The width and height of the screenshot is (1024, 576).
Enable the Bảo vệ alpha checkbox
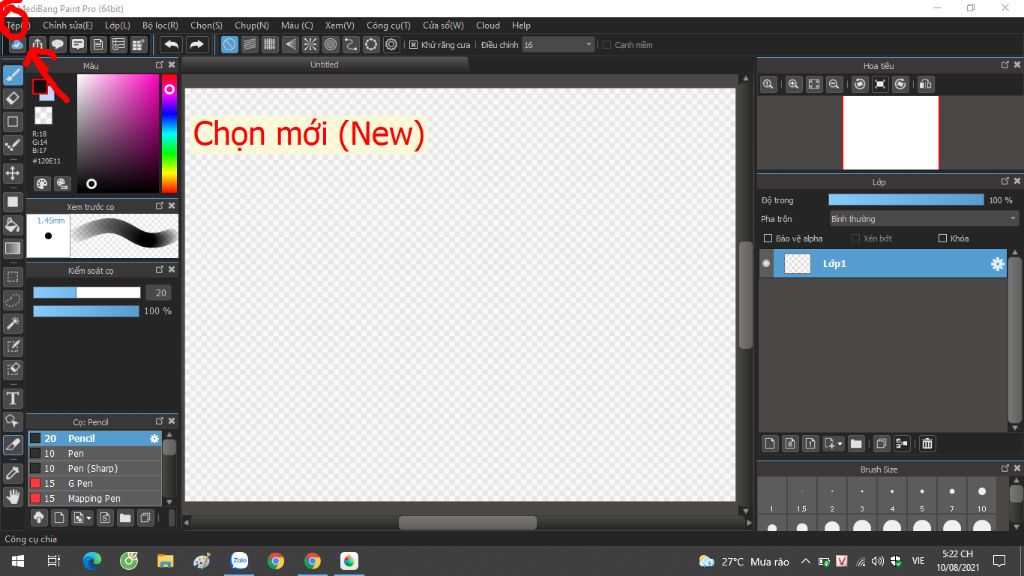[768, 238]
